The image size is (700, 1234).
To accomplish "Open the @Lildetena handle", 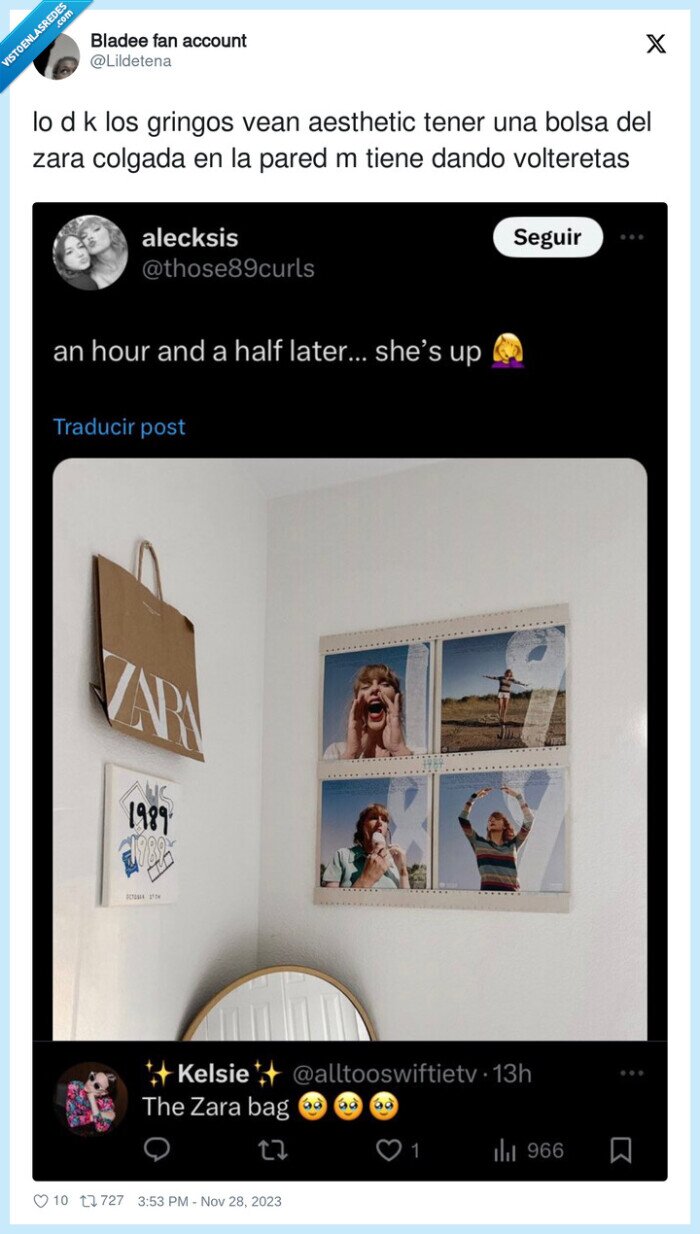I will click(131, 61).
